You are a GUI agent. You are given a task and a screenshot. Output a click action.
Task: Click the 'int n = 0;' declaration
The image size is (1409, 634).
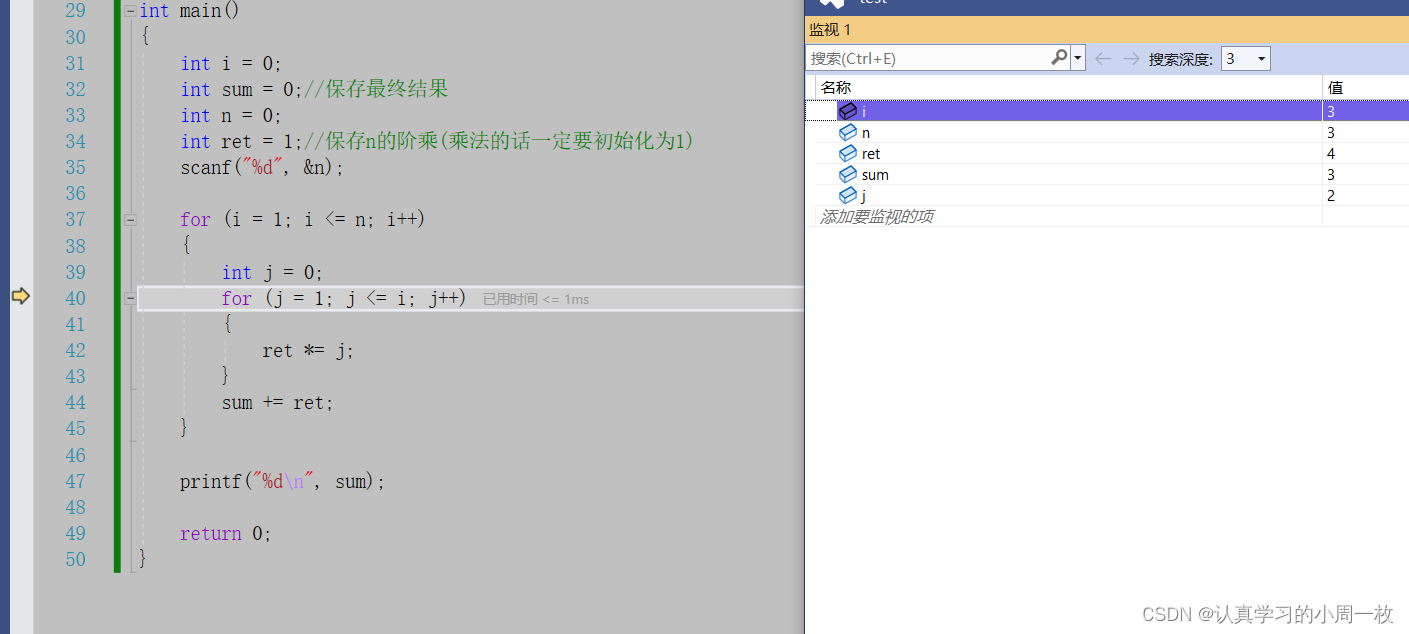[231, 115]
